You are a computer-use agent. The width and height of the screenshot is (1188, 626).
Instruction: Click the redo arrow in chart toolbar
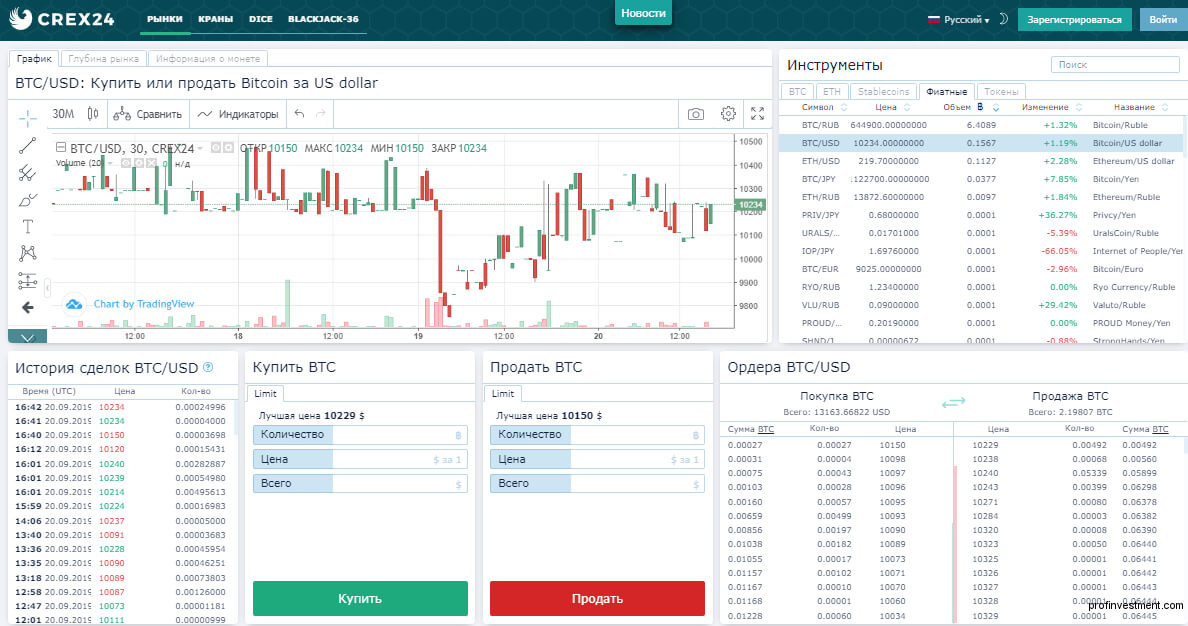[320, 114]
